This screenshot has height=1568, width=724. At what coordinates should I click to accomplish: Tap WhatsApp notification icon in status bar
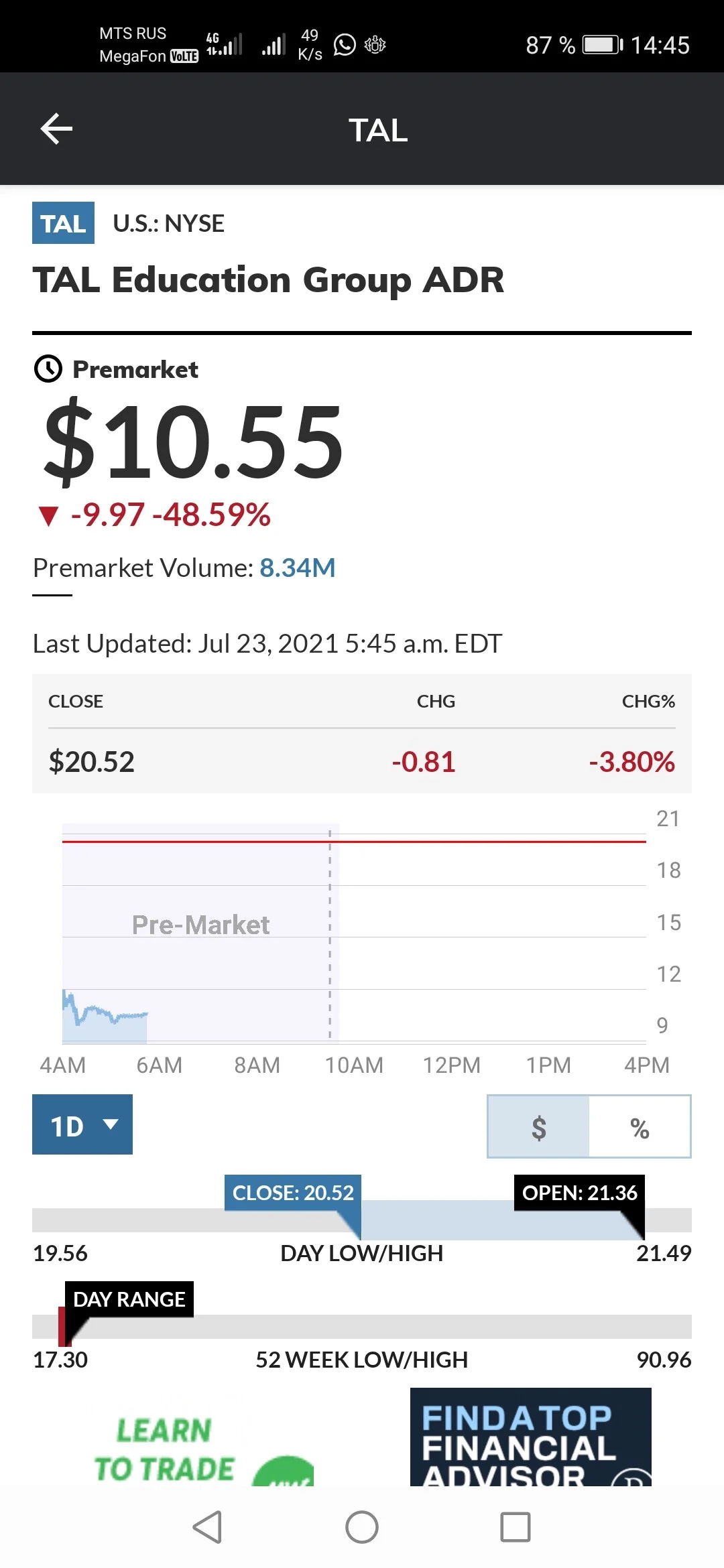point(345,45)
